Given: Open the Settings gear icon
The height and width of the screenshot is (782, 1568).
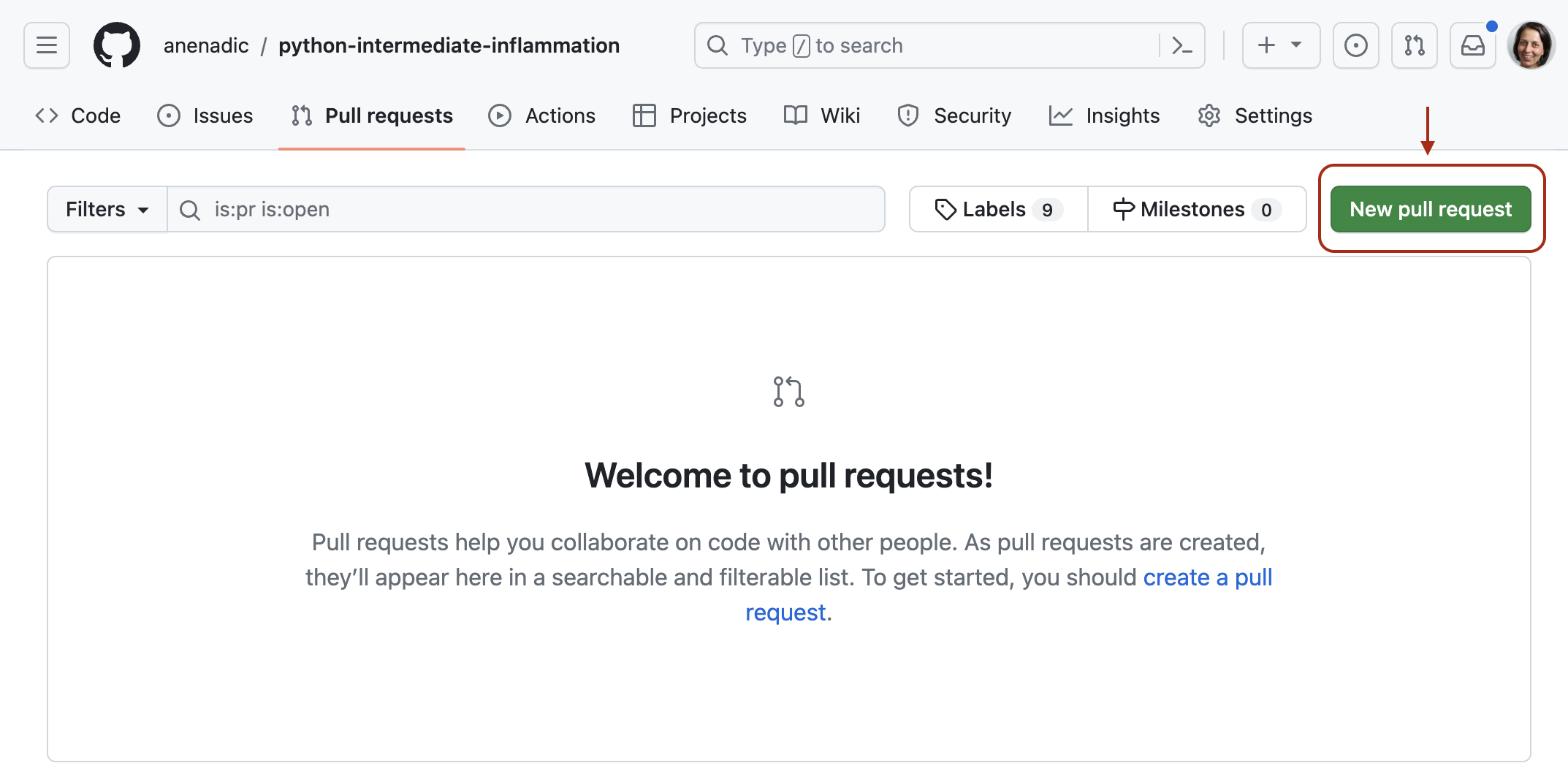Looking at the screenshot, I should 1209,115.
